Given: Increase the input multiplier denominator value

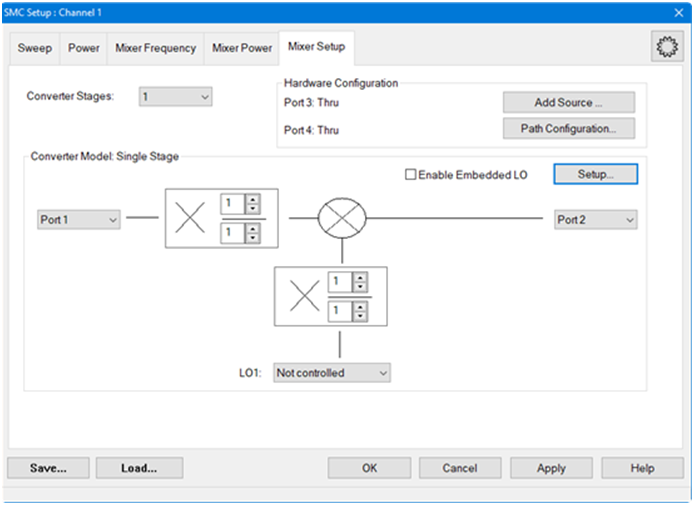Looking at the screenshot, I should point(253,228).
